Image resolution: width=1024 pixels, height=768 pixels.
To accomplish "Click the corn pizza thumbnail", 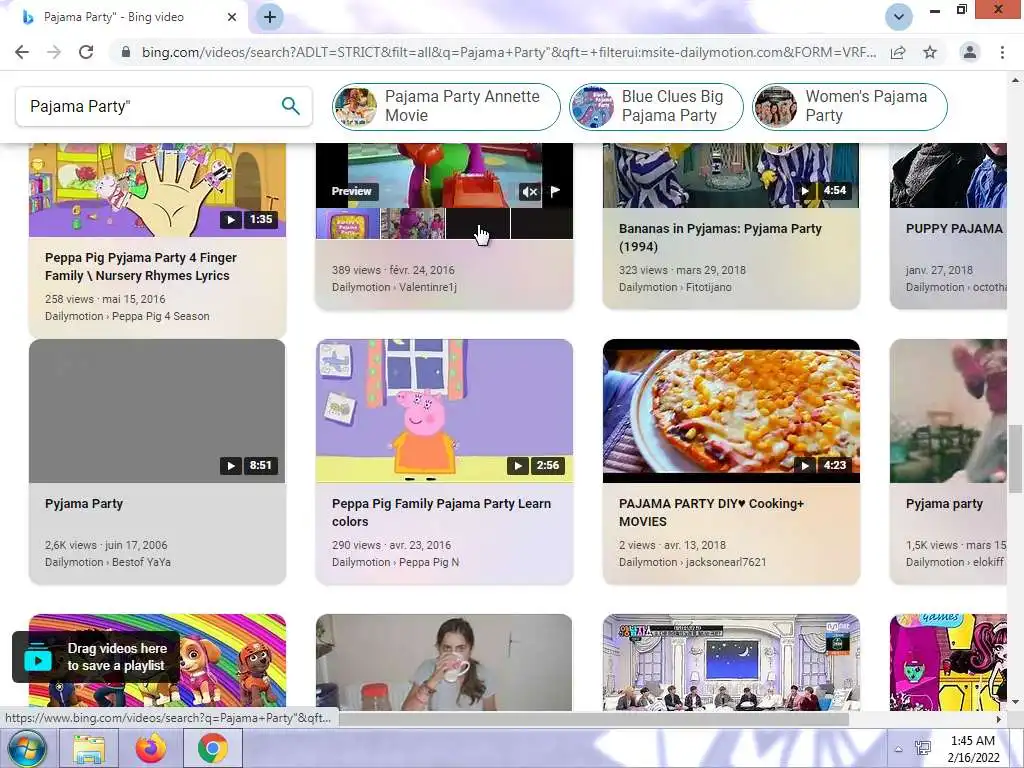I will pyautogui.click(x=731, y=411).
